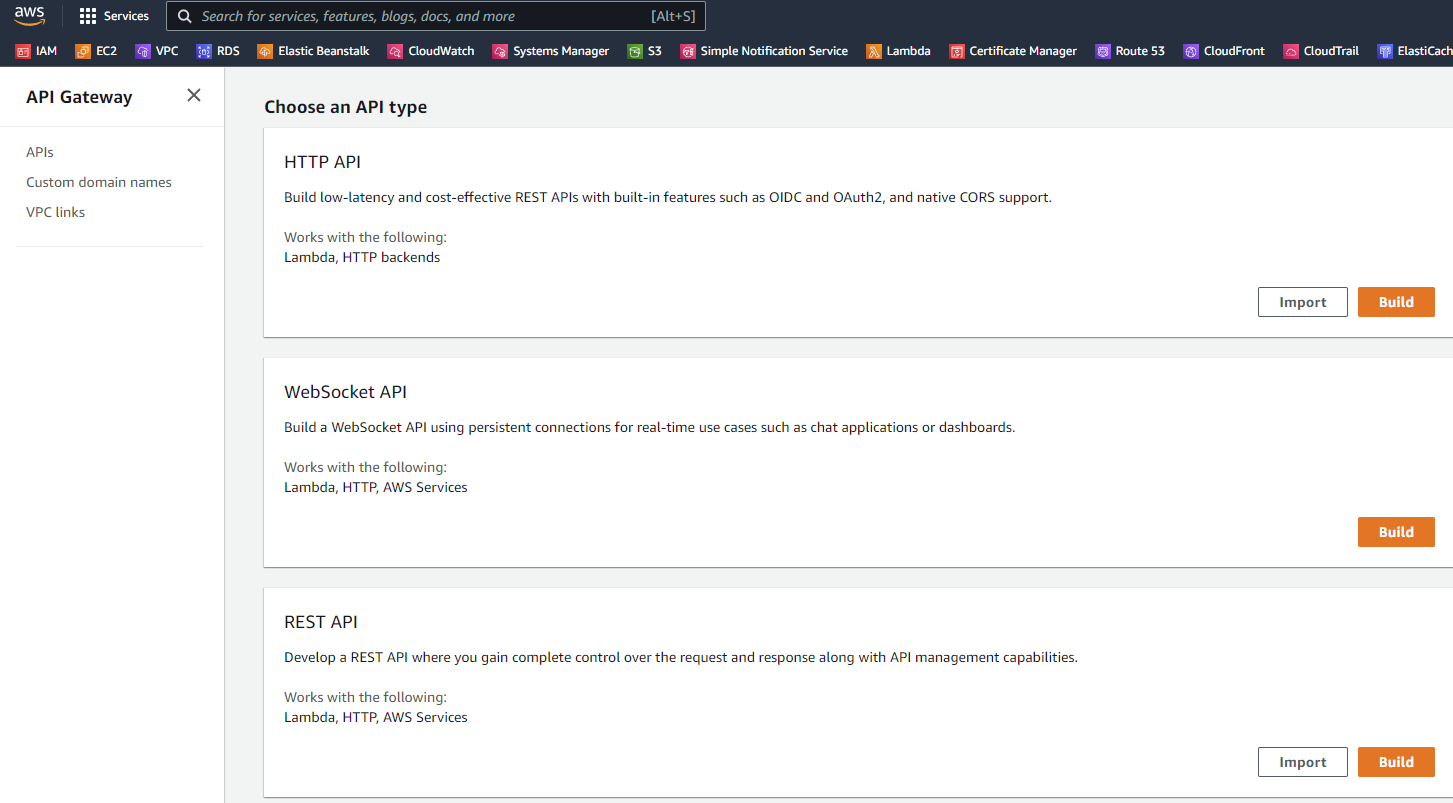
Task: Click the [Alt+S] shortcut hint
Action: tap(673, 16)
